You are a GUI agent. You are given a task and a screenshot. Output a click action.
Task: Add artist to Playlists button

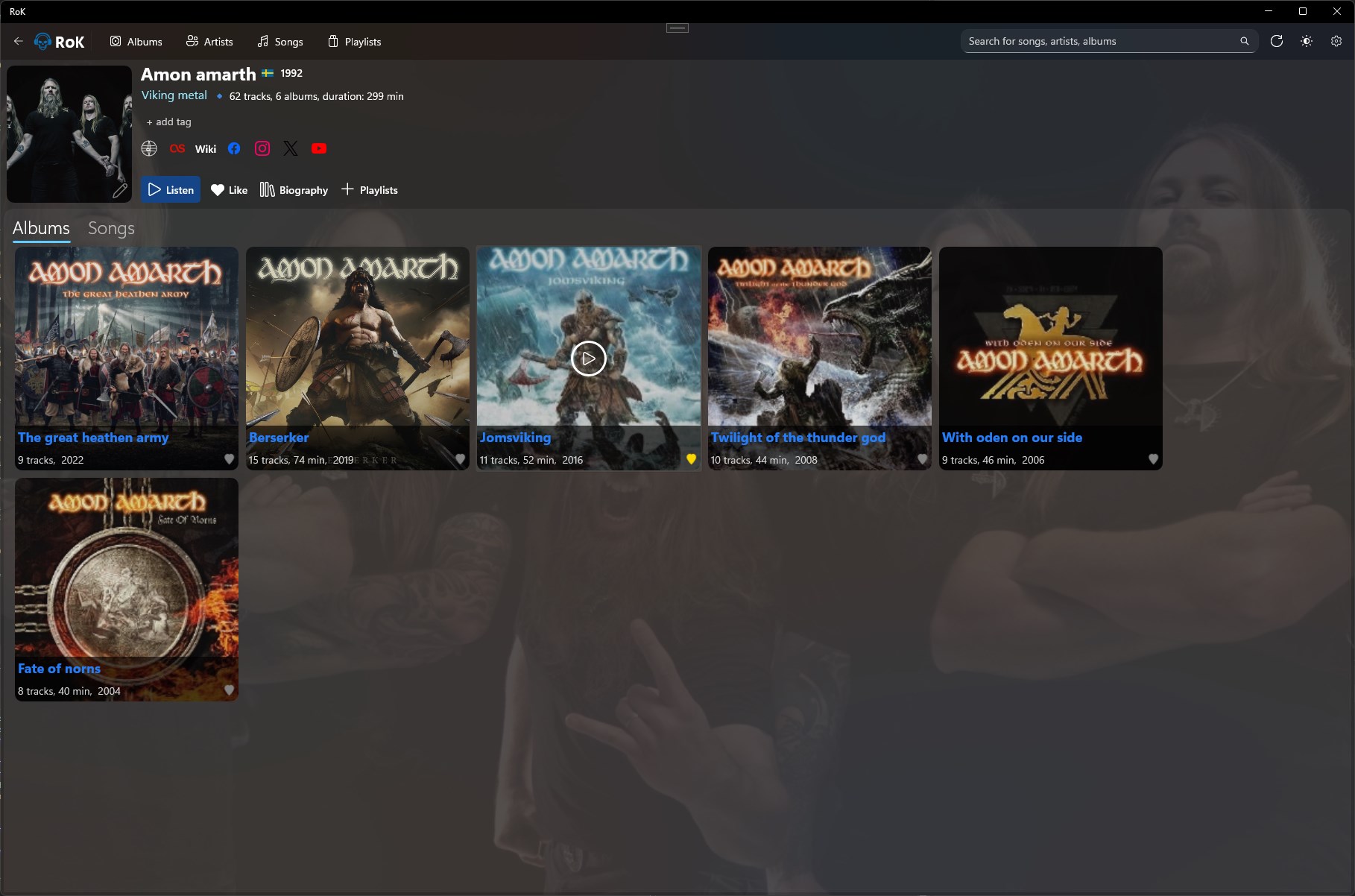tap(370, 190)
